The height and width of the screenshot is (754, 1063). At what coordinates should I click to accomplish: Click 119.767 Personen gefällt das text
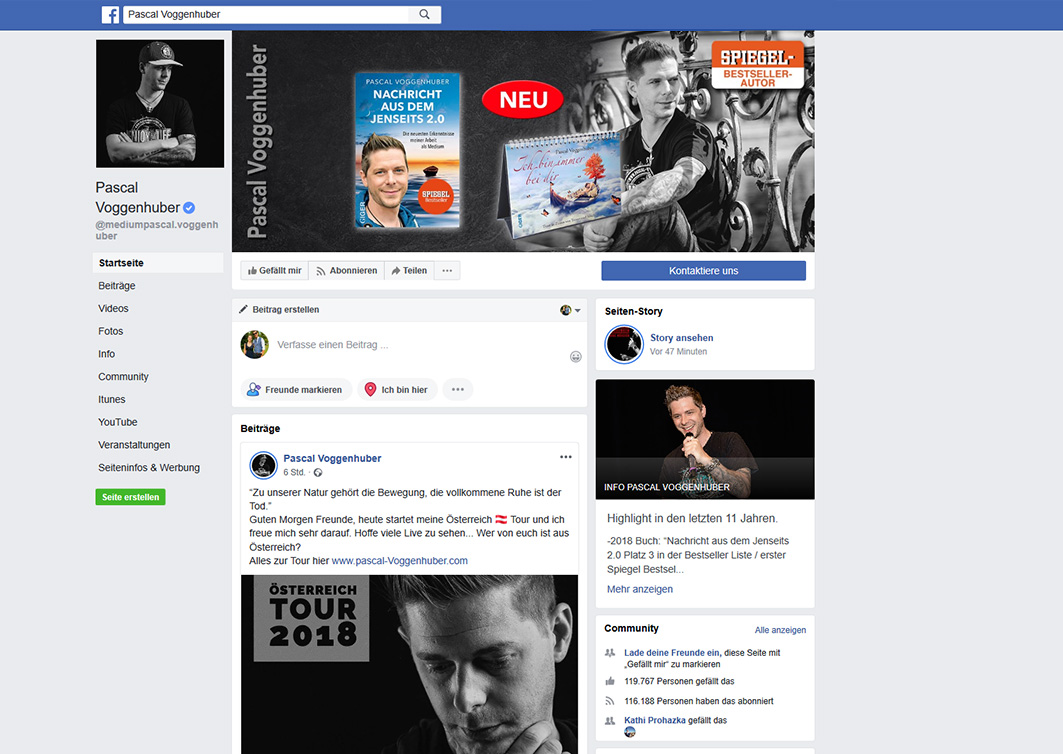(679, 681)
